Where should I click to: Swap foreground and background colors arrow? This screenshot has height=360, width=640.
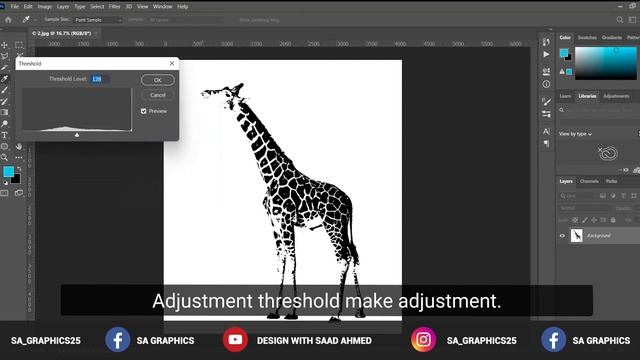(19, 168)
